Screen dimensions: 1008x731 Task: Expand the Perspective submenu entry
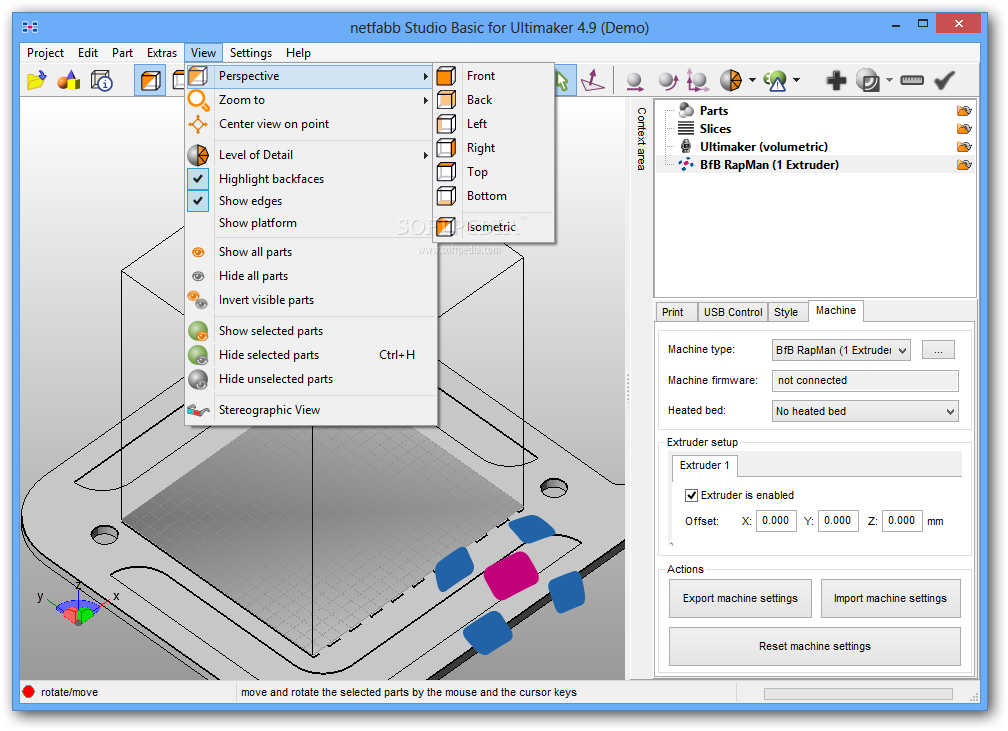[310, 76]
